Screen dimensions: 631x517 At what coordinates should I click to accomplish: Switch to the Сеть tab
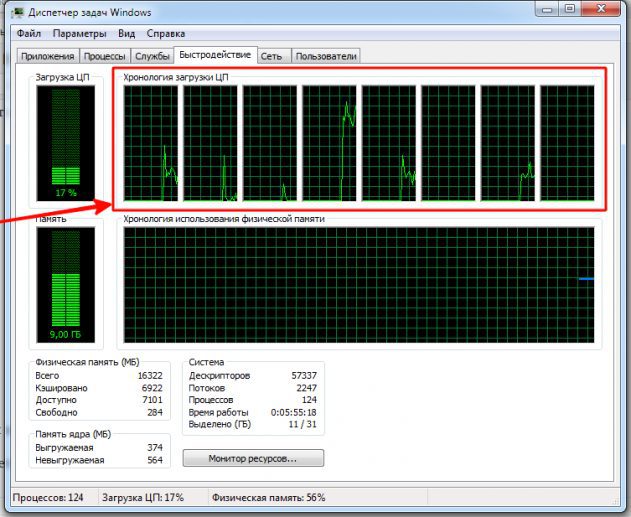click(272, 56)
